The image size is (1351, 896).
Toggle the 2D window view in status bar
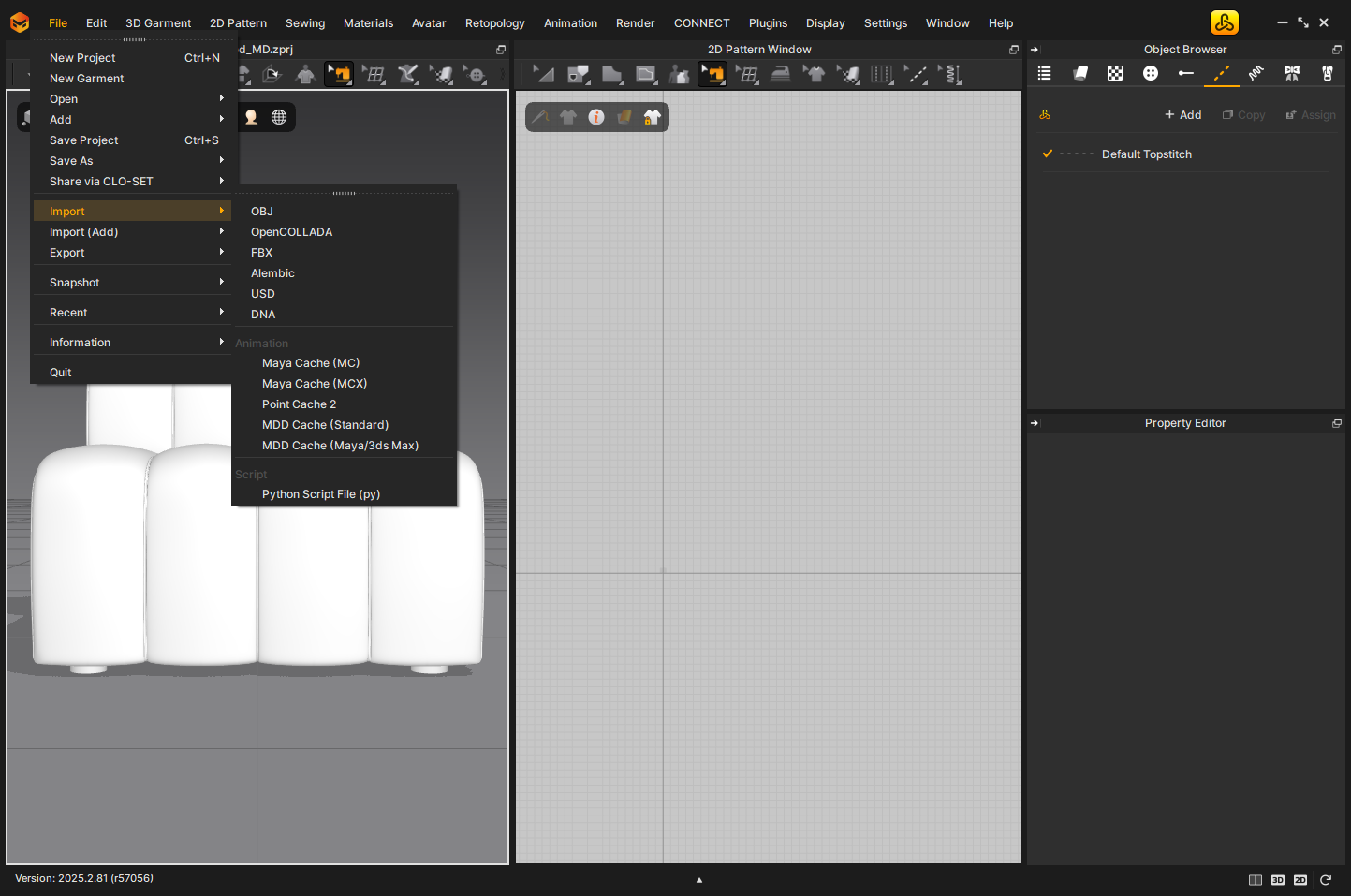[1300, 880]
